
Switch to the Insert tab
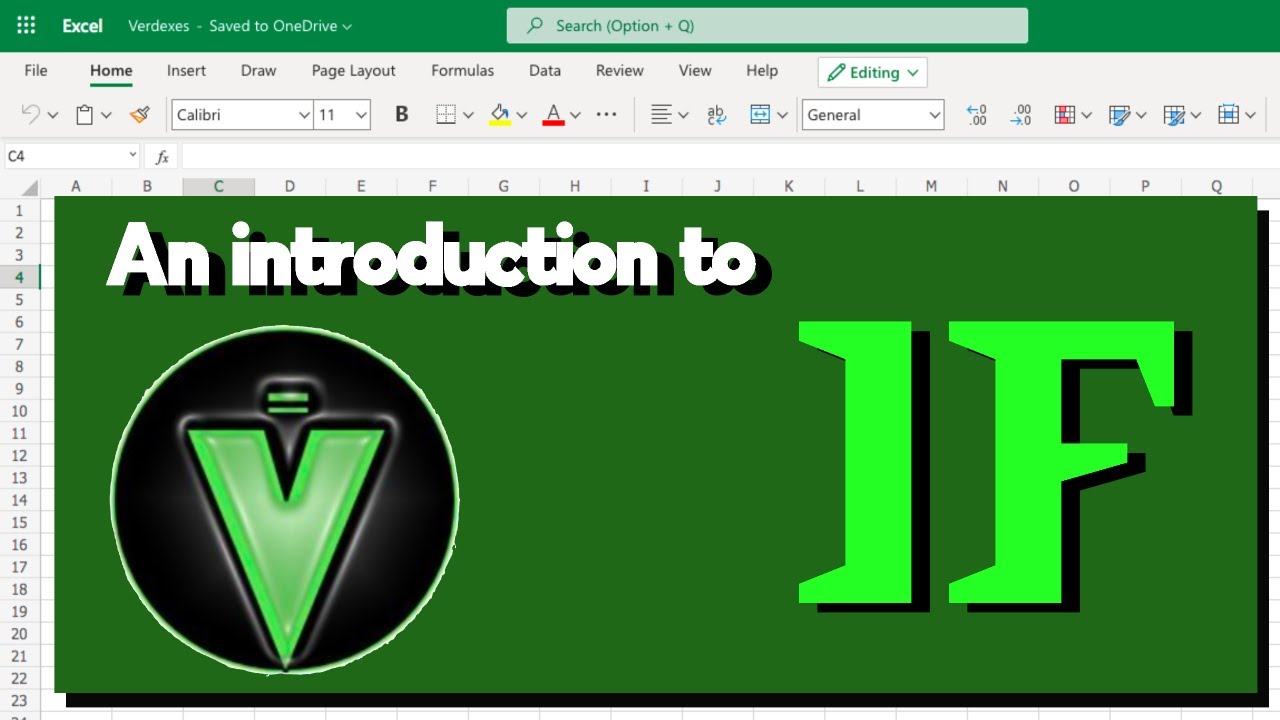click(187, 71)
